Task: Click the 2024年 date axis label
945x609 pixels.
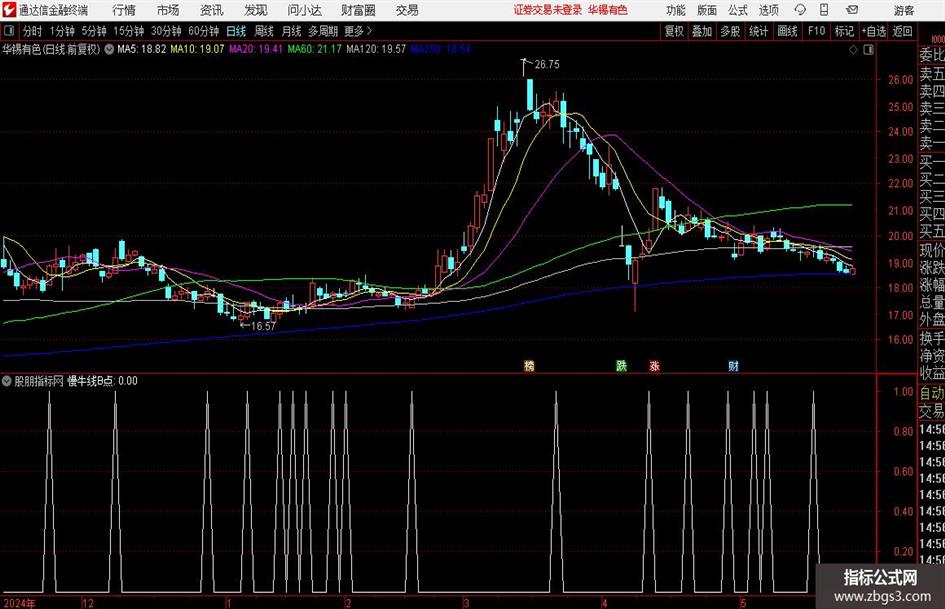Action: (x=19, y=603)
